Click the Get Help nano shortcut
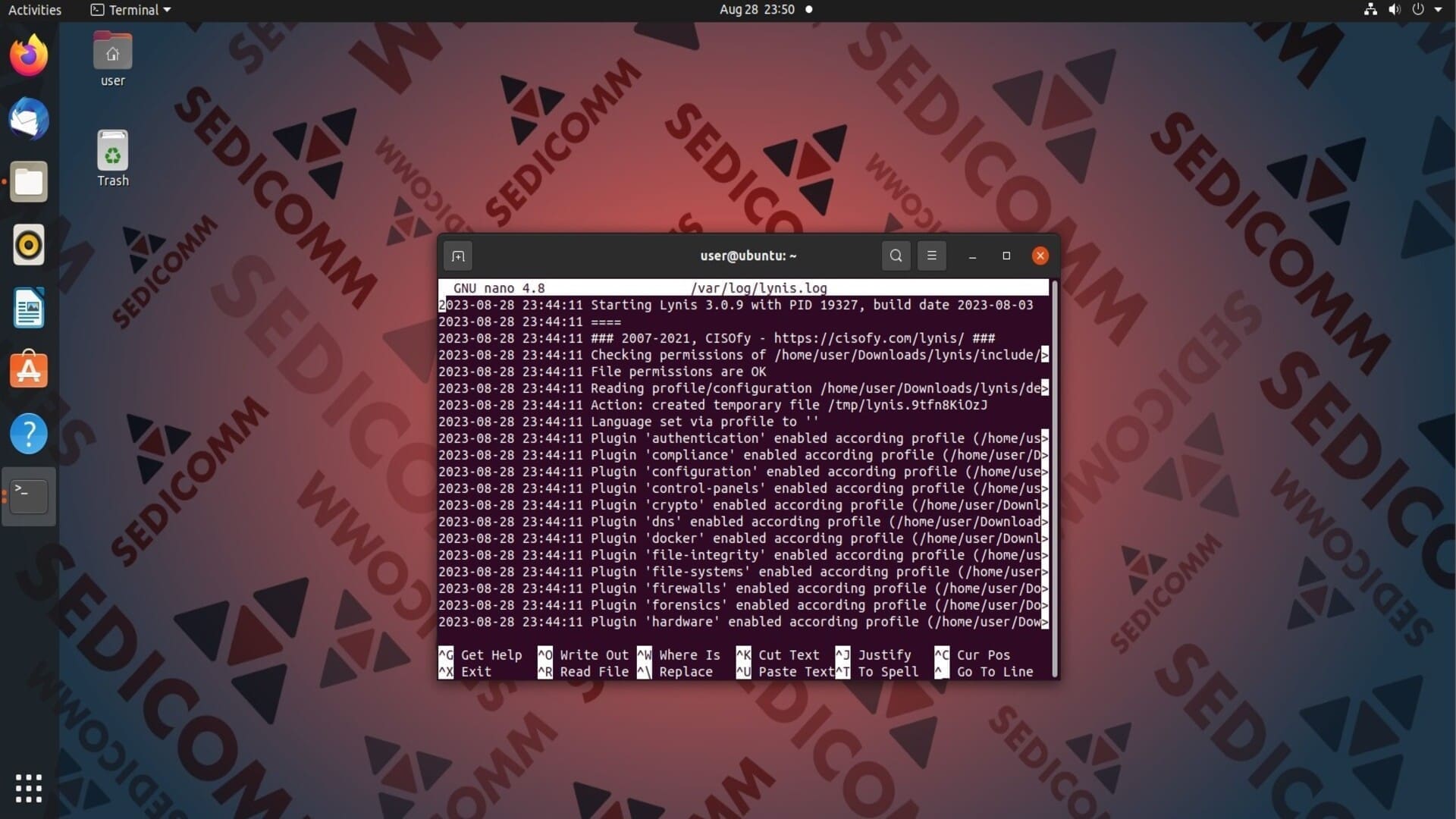Screen dimensions: 1456x819 [x=481, y=655]
